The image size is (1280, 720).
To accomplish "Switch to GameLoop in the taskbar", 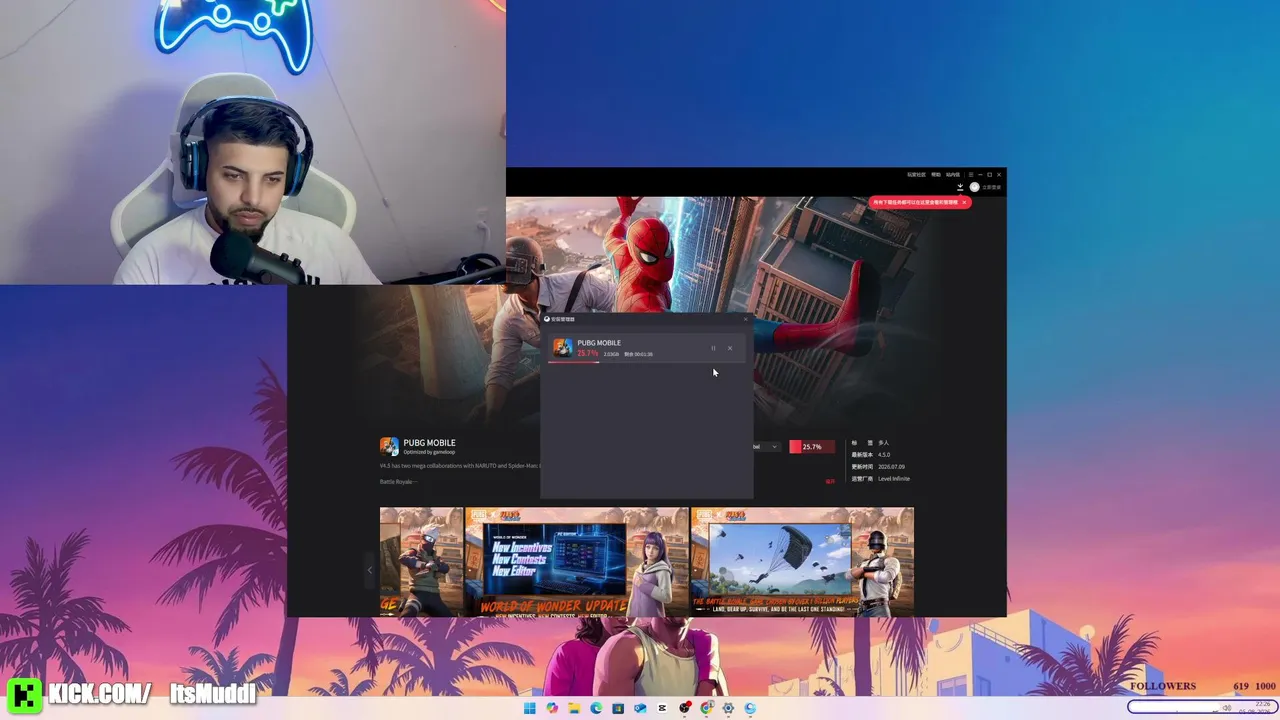I will 750,708.
